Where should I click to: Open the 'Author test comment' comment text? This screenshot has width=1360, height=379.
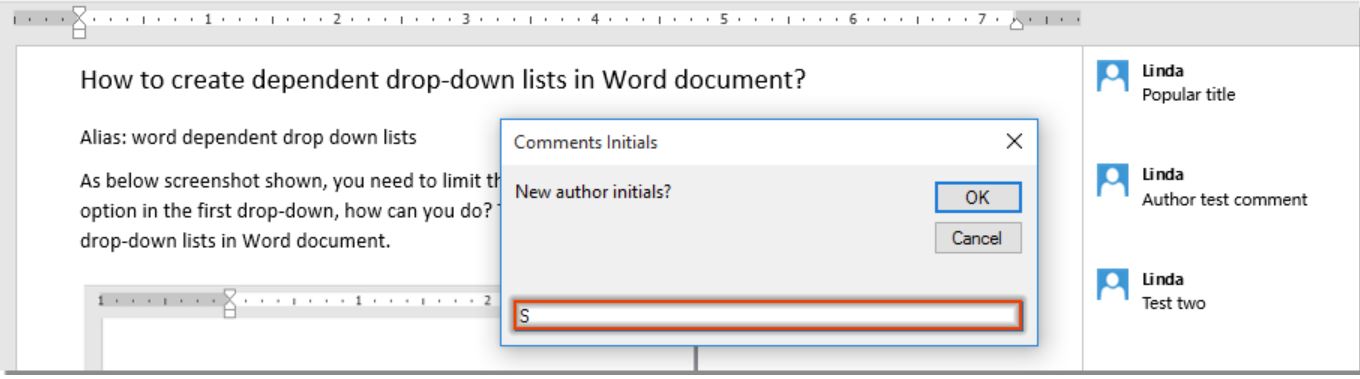click(1225, 200)
